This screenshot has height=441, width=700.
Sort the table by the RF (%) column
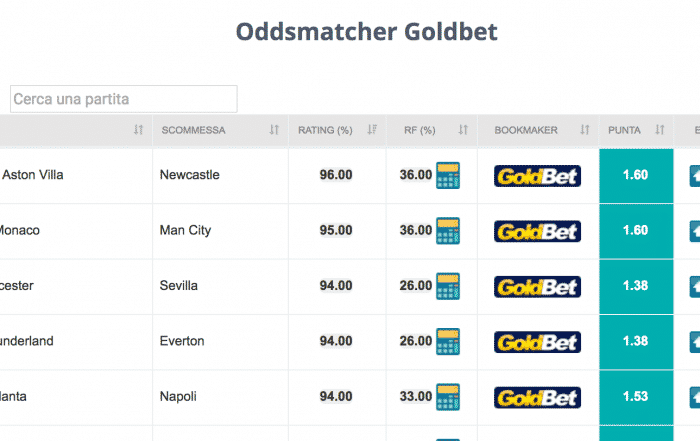pyautogui.click(x=463, y=130)
